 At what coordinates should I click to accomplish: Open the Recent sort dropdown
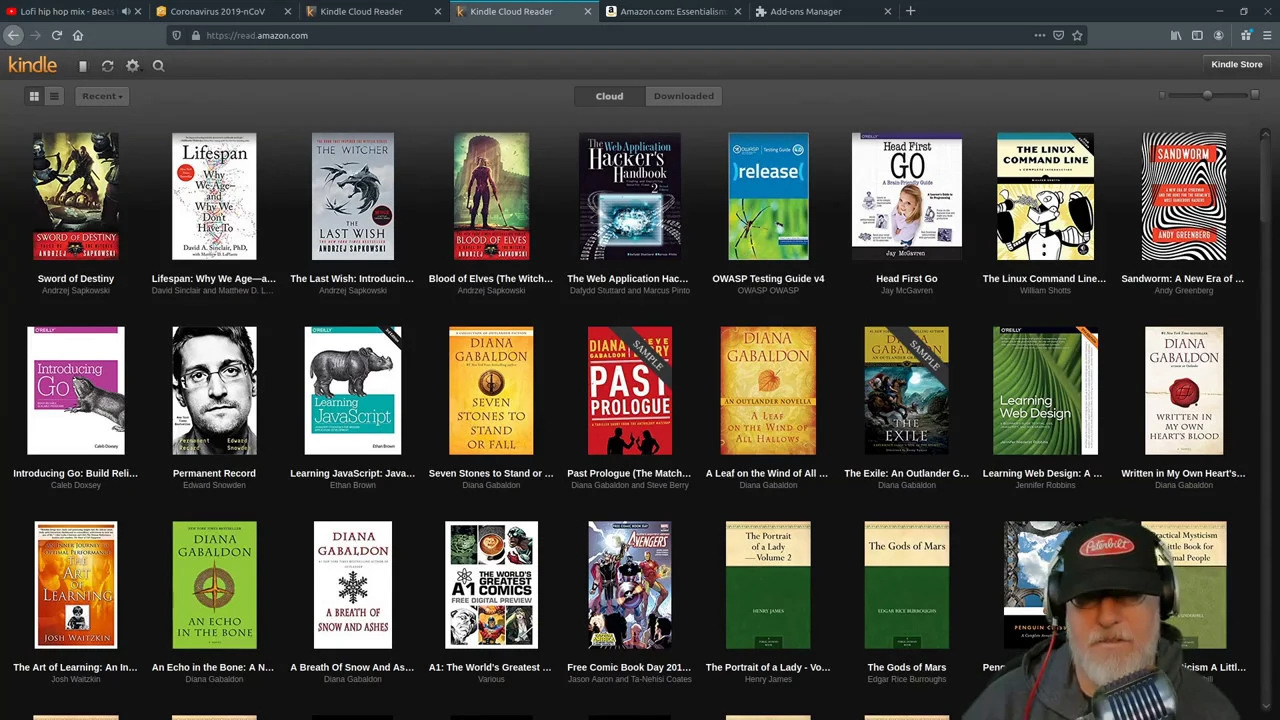(x=102, y=96)
